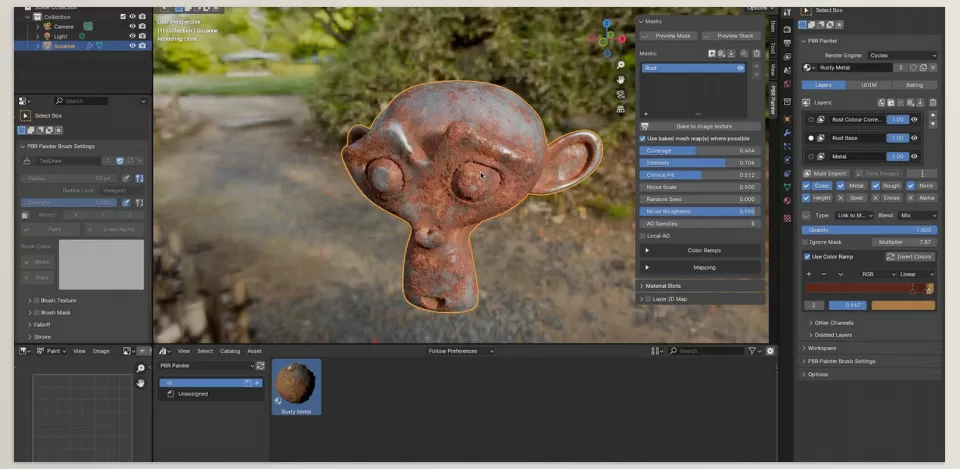Viewport: 960px width, 469px height.
Task: Open the Follow Preferences dropdown
Action: (x=461, y=351)
